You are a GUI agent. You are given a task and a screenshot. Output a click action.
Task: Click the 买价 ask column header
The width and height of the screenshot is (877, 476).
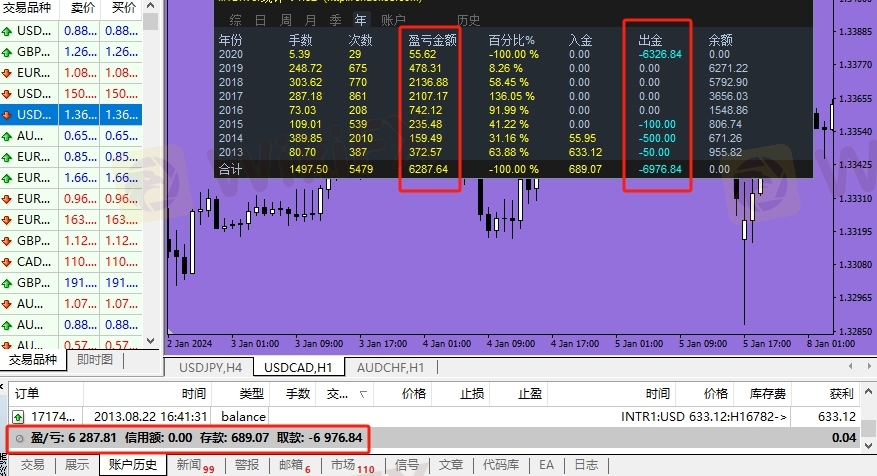click(x=123, y=8)
